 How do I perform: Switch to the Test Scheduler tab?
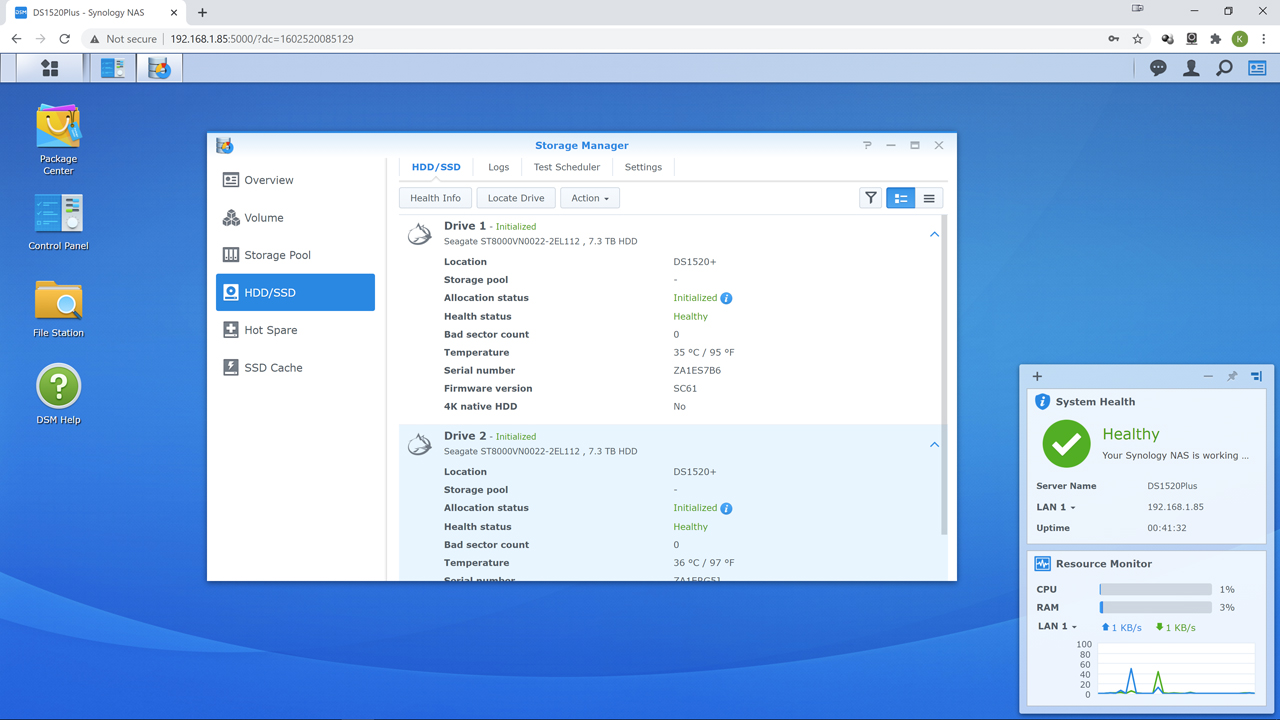tap(567, 167)
